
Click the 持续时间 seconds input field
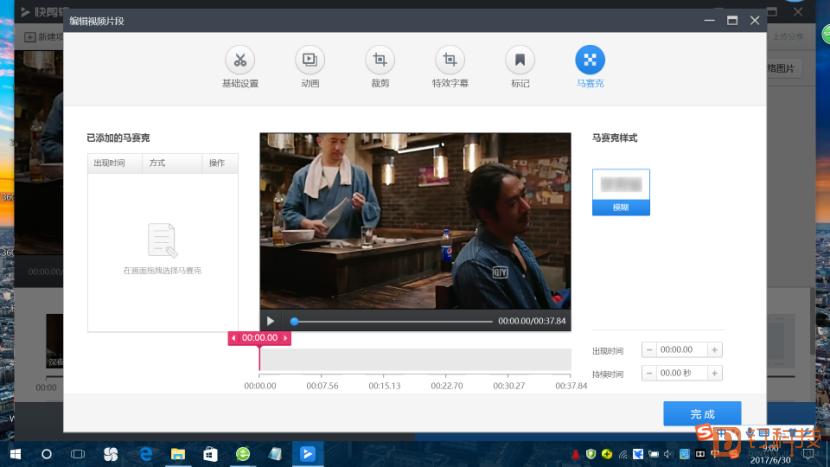click(x=682, y=373)
